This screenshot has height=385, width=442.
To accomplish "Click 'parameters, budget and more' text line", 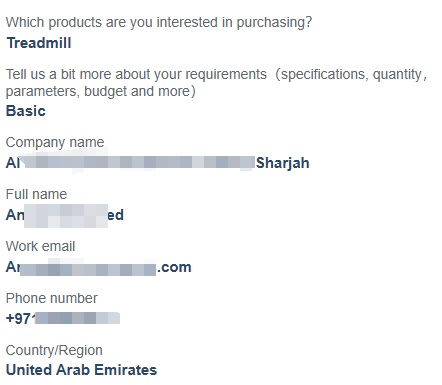I will [101, 91].
